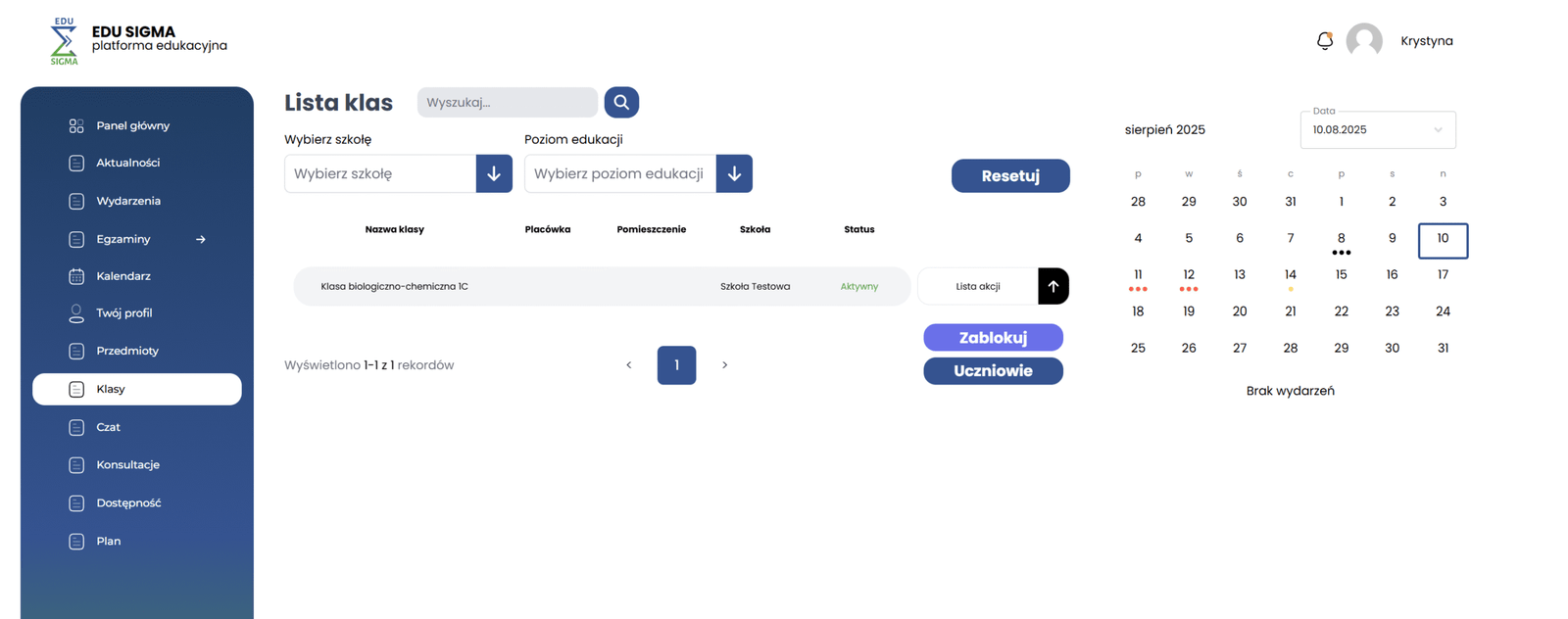Click the Zablokuj button
The image size is (1568, 619).
pyautogui.click(x=993, y=338)
